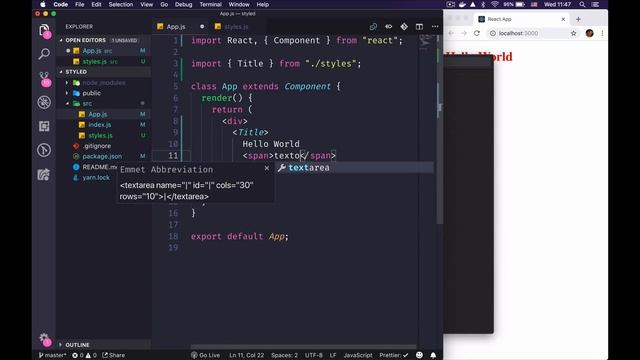Open yarn.lock in the file tree
The image size is (640, 360).
pyautogui.click(x=96, y=178)
